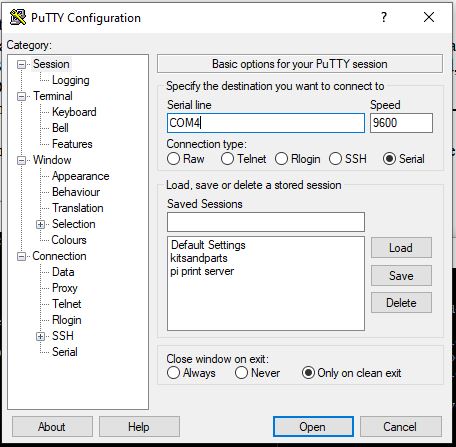Viewport: 456px width, 447px height.
Task: Open the Features settings category
Action: point(72,144)
